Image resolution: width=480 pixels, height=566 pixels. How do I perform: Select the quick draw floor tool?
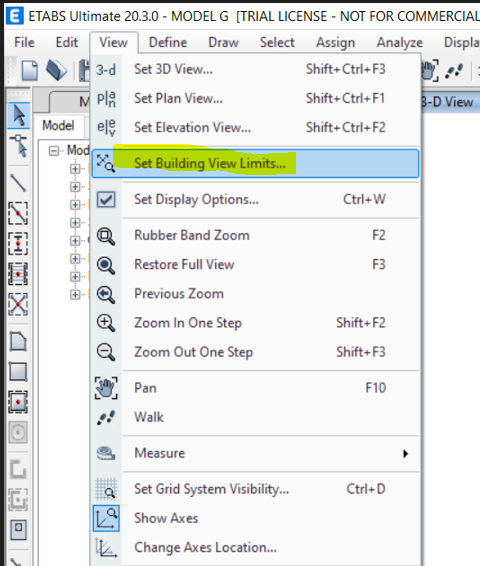pos(18,402)
